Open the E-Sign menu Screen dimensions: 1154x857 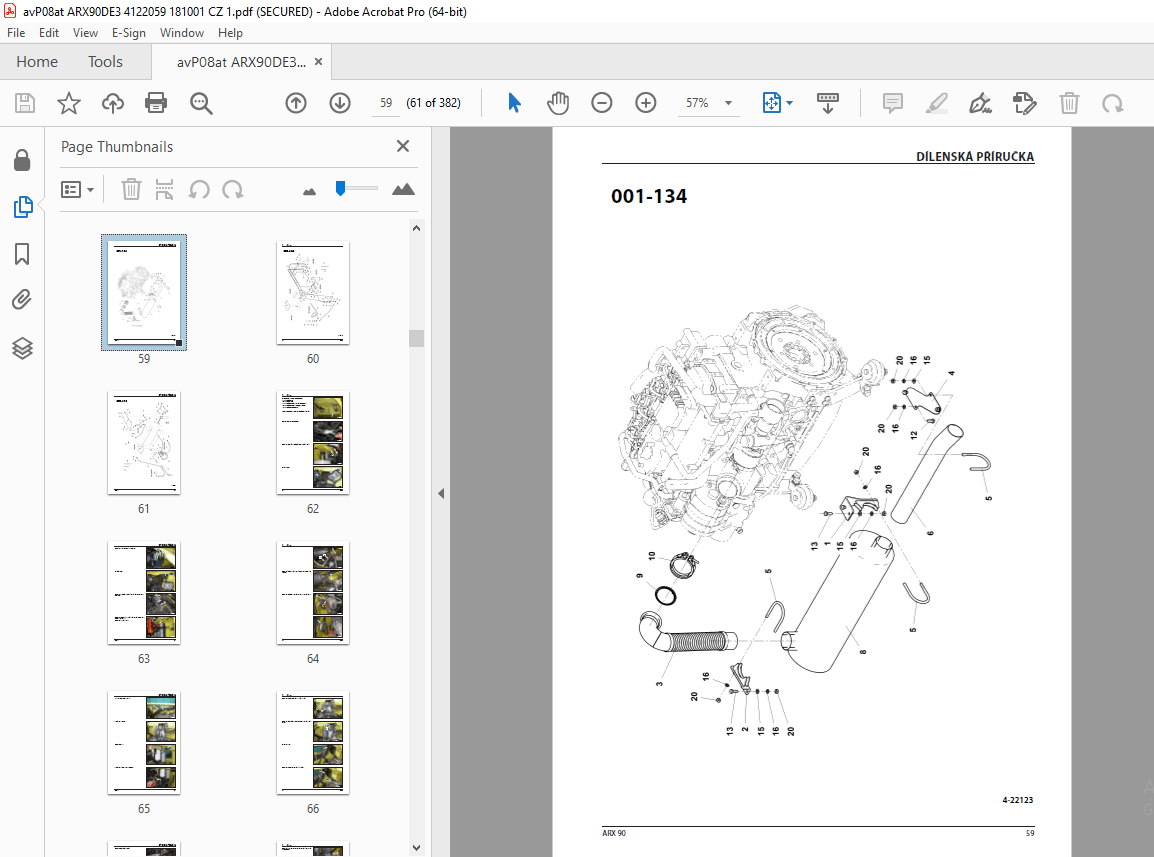129,33
